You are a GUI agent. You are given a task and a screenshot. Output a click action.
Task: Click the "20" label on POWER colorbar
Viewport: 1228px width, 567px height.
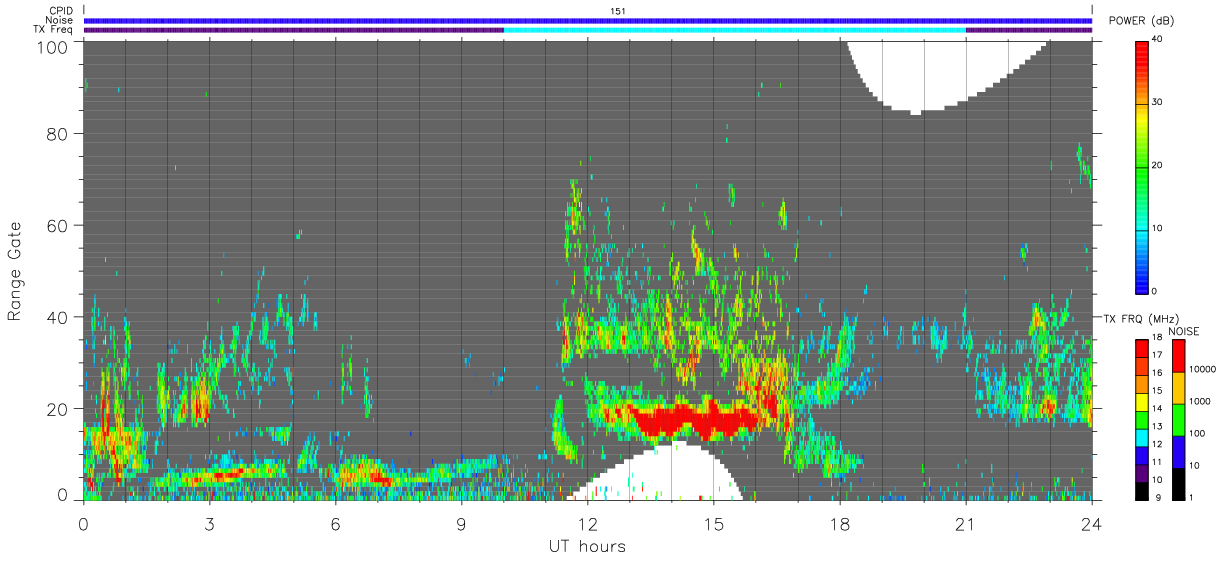click(1158, 165)
